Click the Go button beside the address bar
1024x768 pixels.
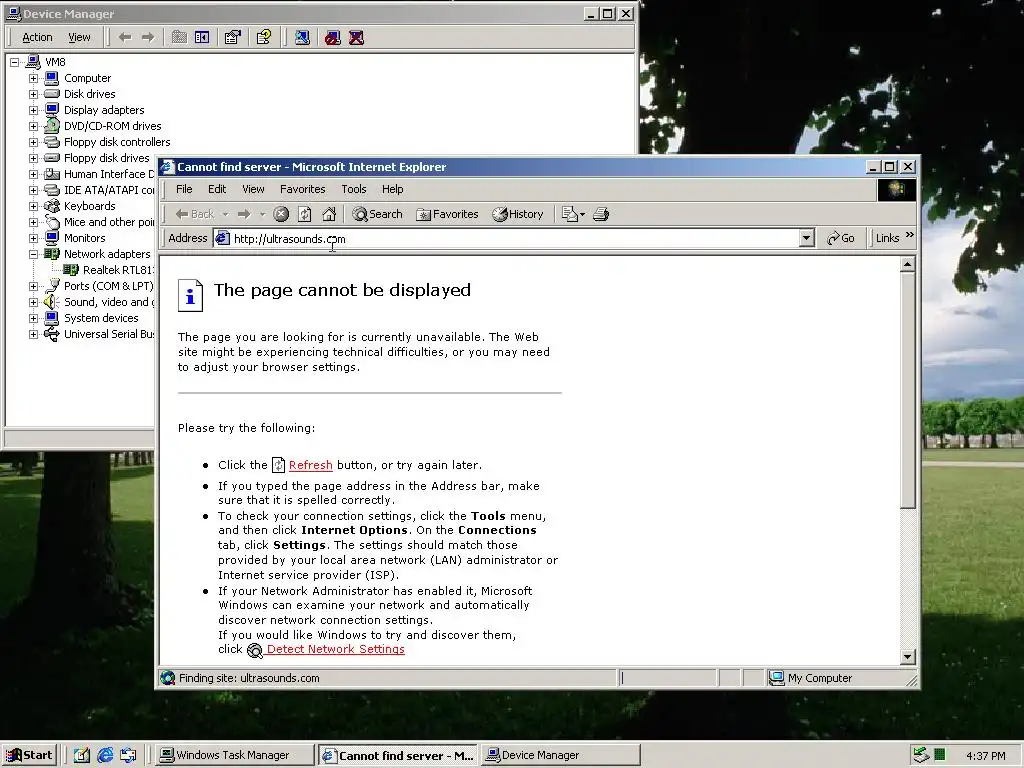pos(841,238)
